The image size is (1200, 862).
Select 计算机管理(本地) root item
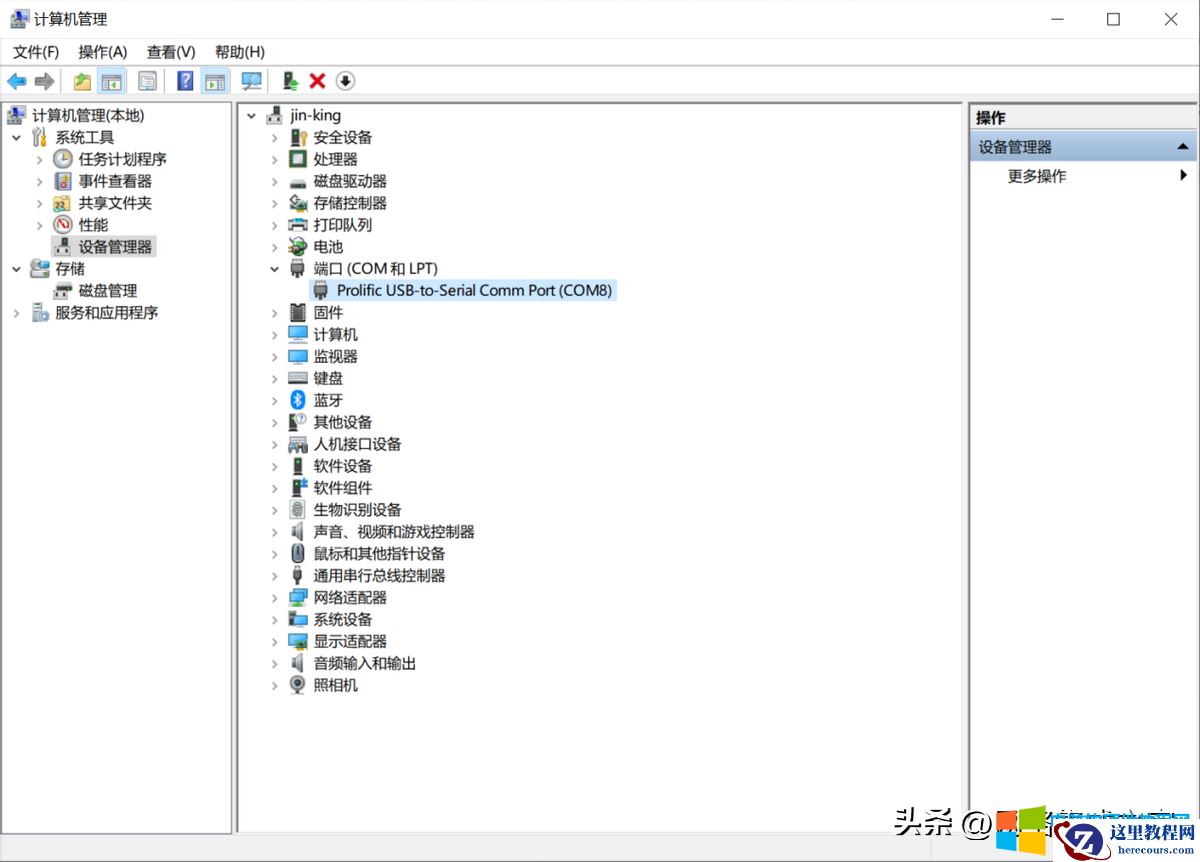(x=88, y=116)
